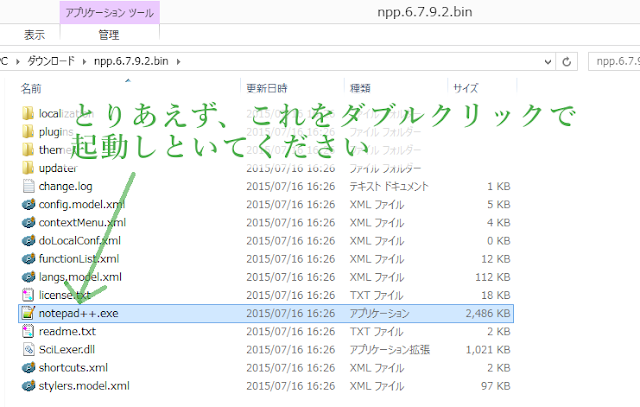
Task: Click the 1,021 KB size value
Action: [x=488, y=349]
